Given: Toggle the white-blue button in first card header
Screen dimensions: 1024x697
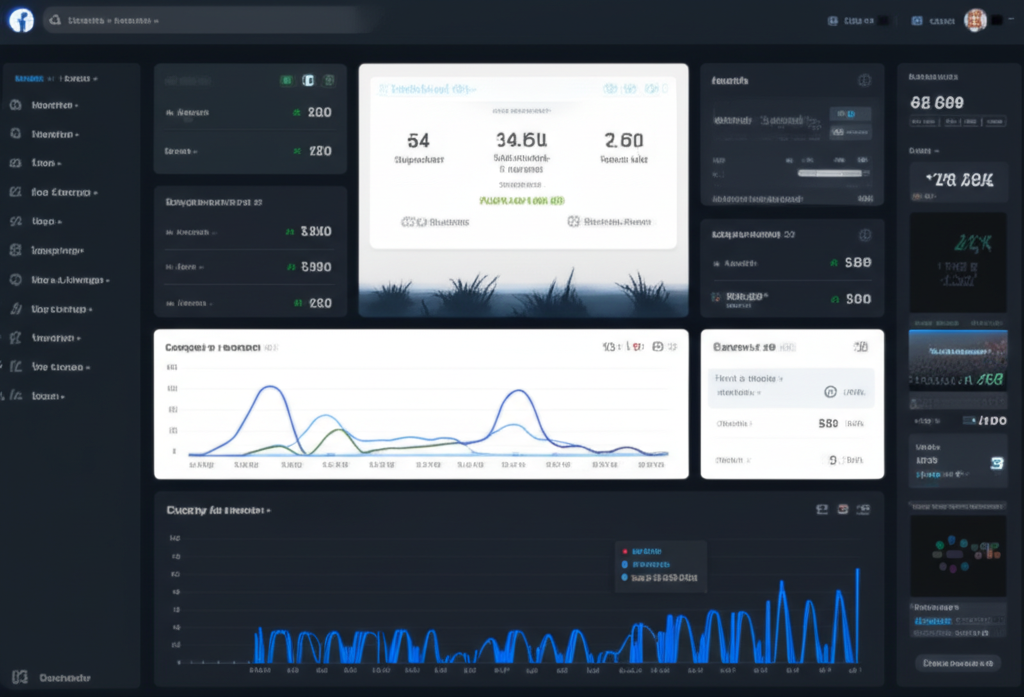Looking at the screenshot, I should [308, 80].
